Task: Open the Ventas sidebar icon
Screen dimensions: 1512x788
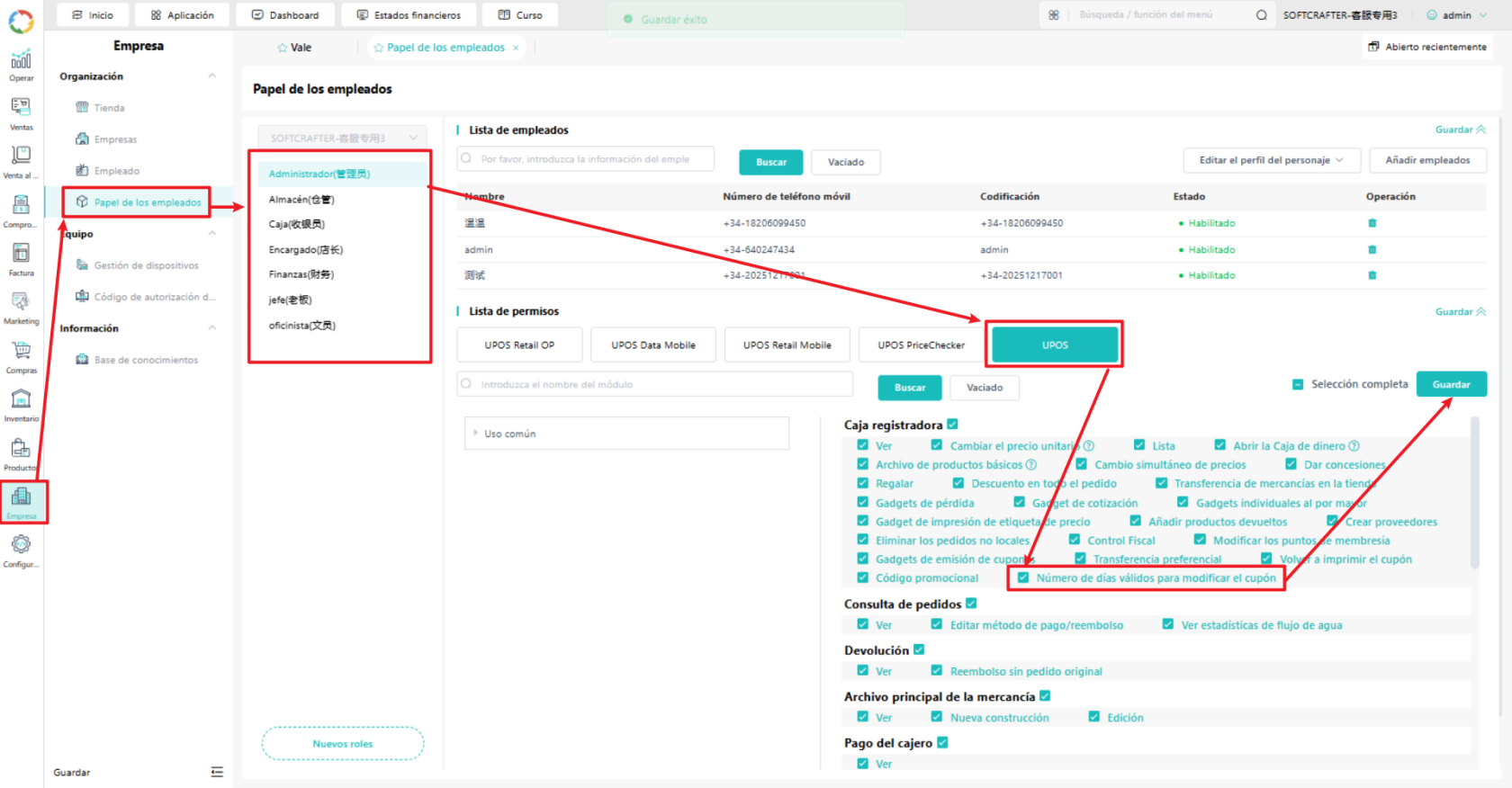Action: (21, 113)
